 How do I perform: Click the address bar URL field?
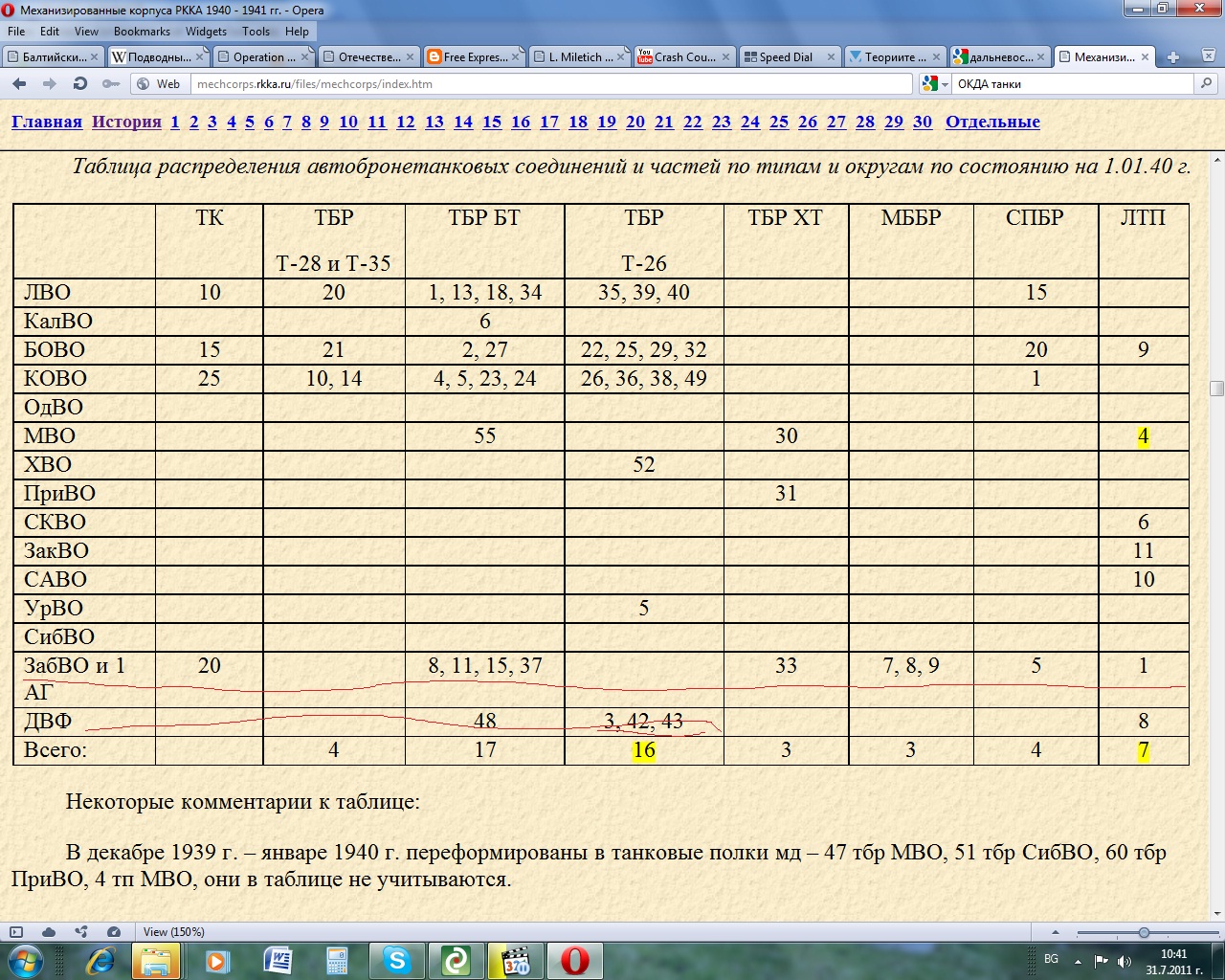[x=550, y=84]
